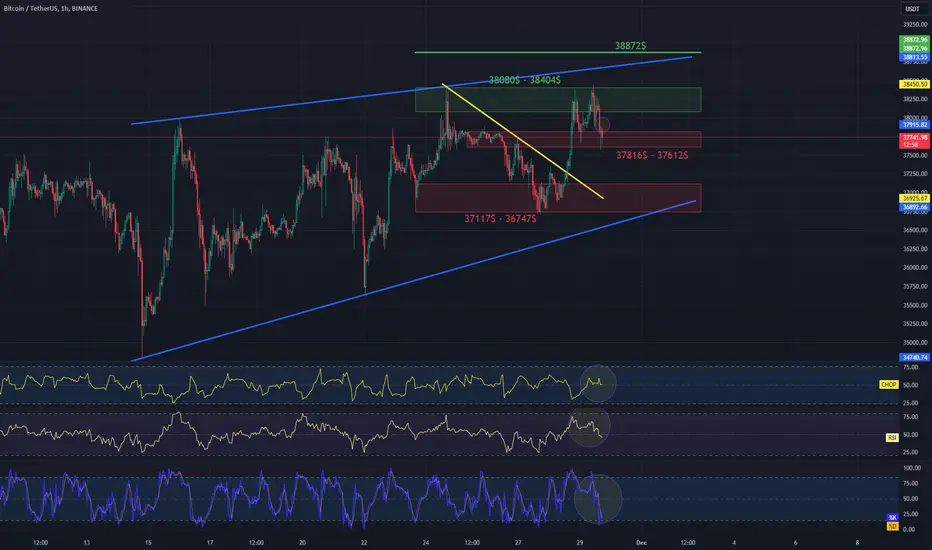Click the red 37741.98 current price tag
Screen dimensions: 932x550
point(914,141)
